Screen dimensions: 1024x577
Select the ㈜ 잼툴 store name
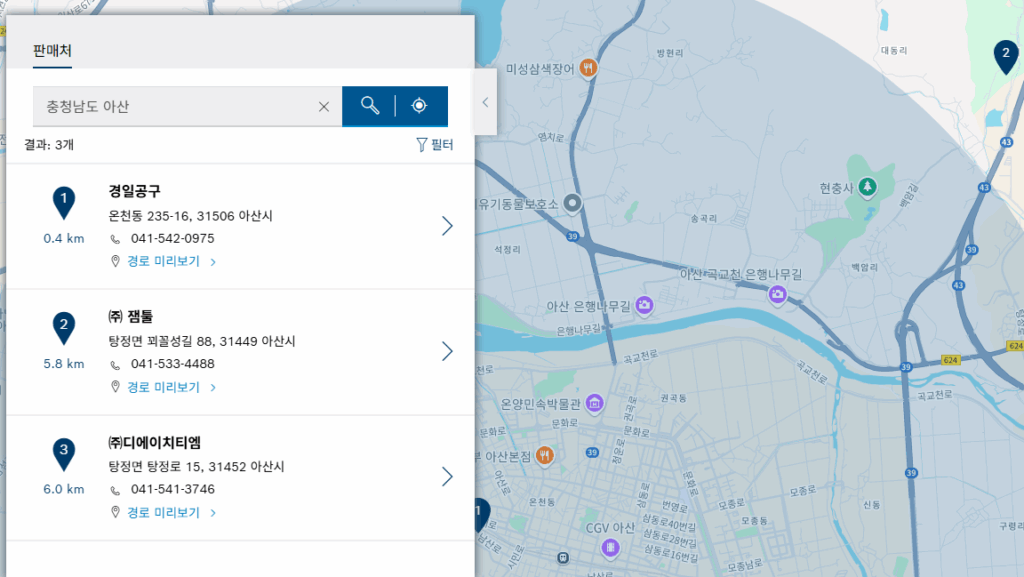(131, 317)
